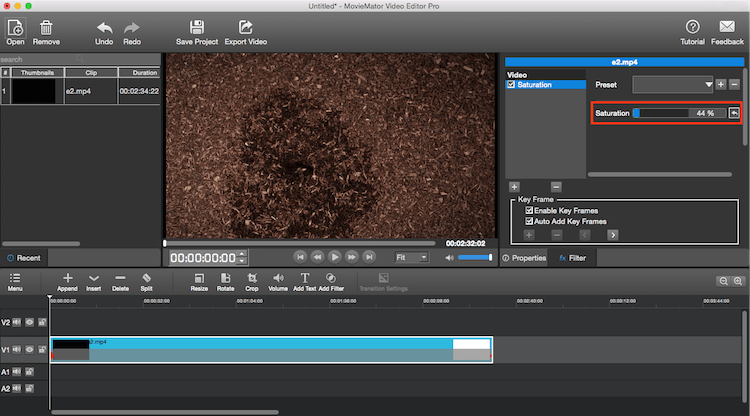Skip to the start of the video
This screenshot has width=750, height=416.
pos(300,257)
